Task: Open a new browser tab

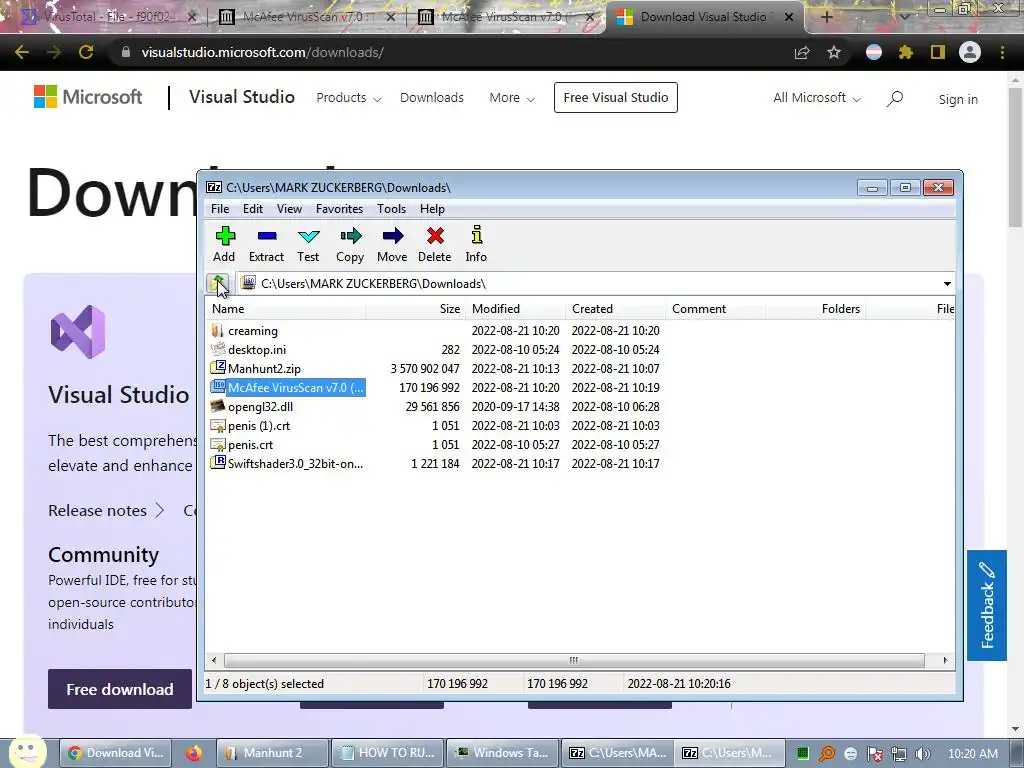Action: [826, 17]
